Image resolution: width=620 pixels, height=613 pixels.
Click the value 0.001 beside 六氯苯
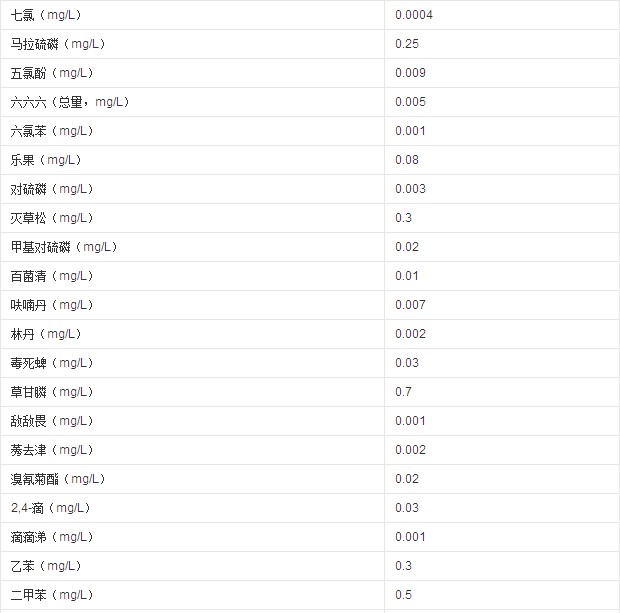[410, 131]
